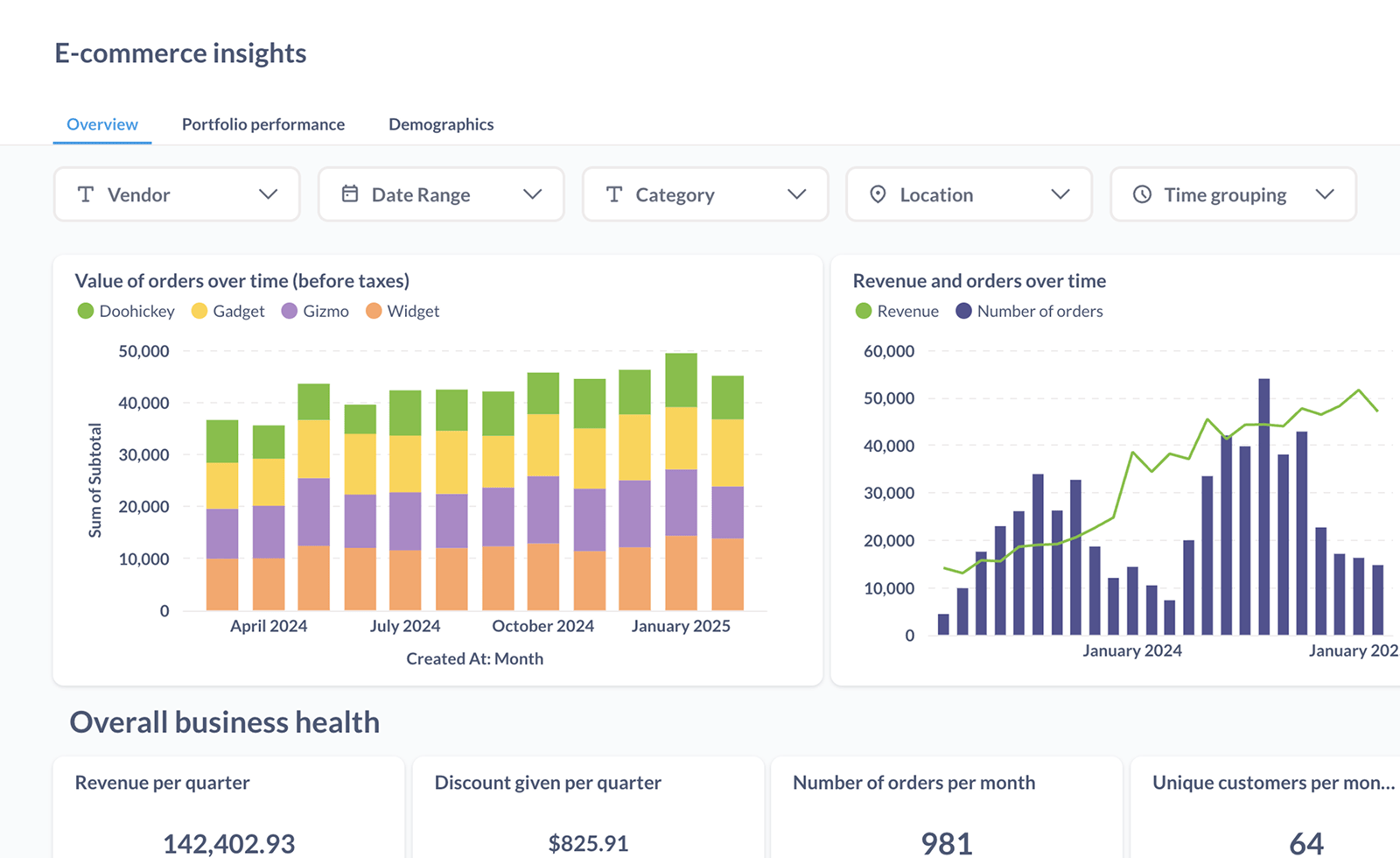Click the tallest Number of orders bar
The width and height of the screenshot is (1400, 858).
(x=1263, y=507)
